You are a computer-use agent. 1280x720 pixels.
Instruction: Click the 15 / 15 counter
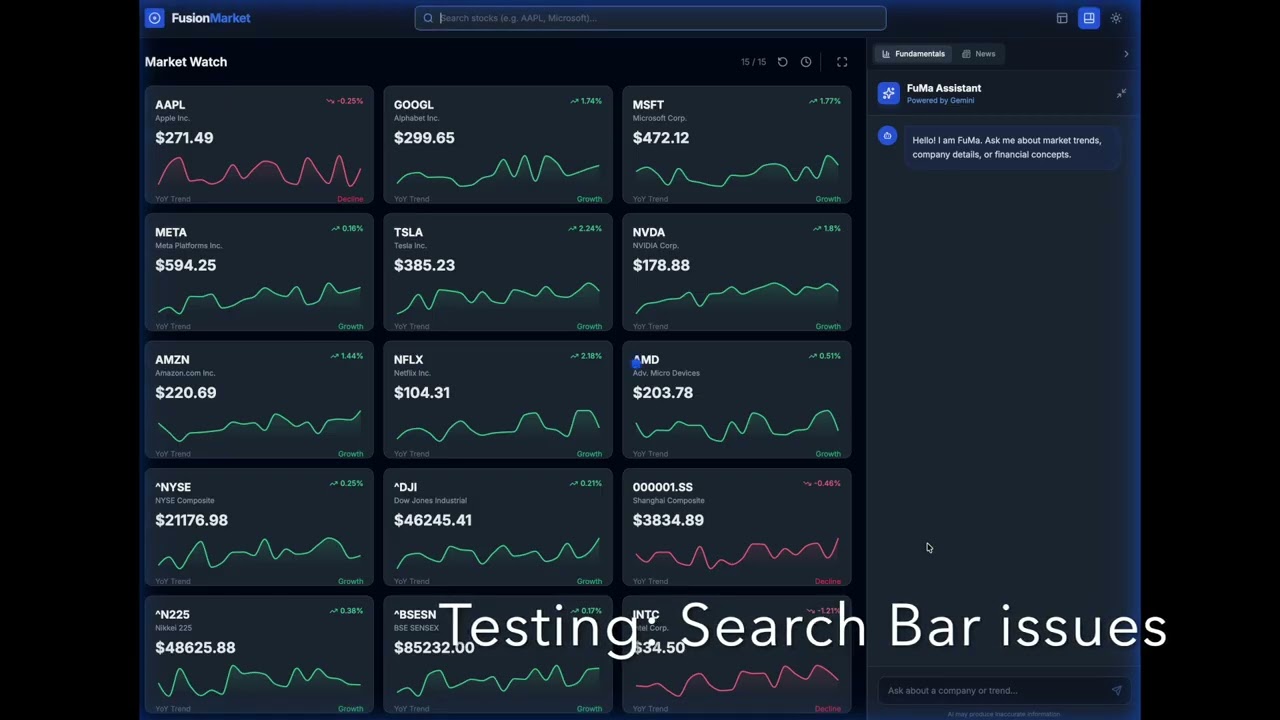pos(753,62)
